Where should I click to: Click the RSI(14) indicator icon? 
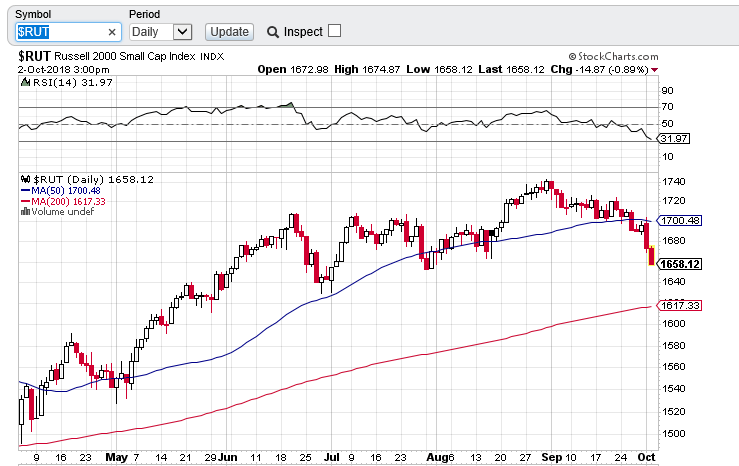pos(25,82)
